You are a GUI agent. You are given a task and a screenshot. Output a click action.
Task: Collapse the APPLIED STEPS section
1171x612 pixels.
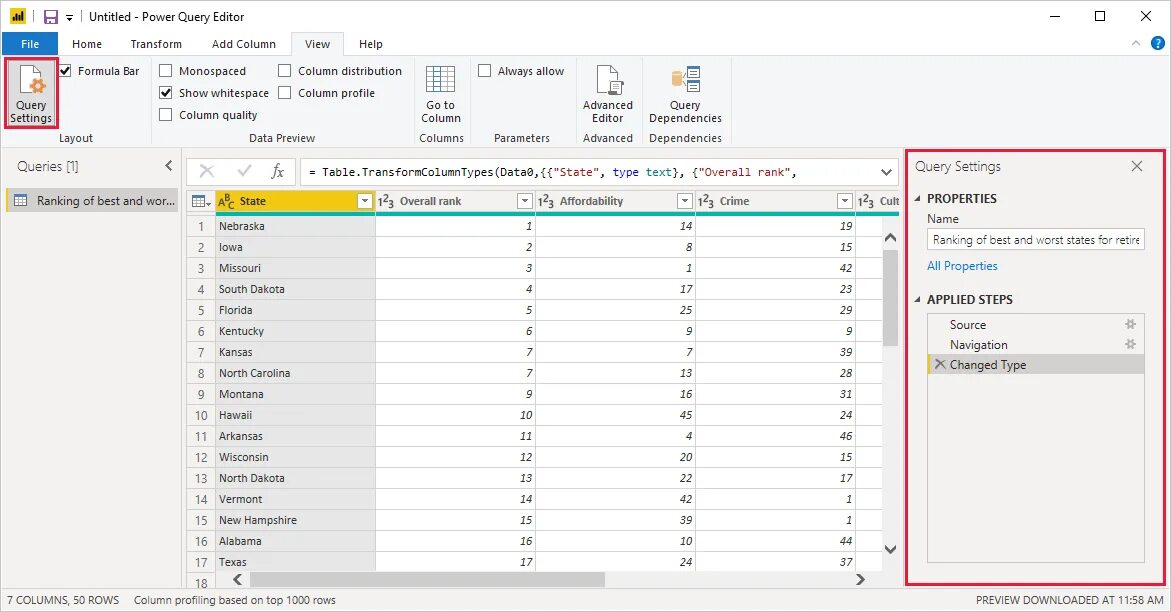tap(918, 300)
